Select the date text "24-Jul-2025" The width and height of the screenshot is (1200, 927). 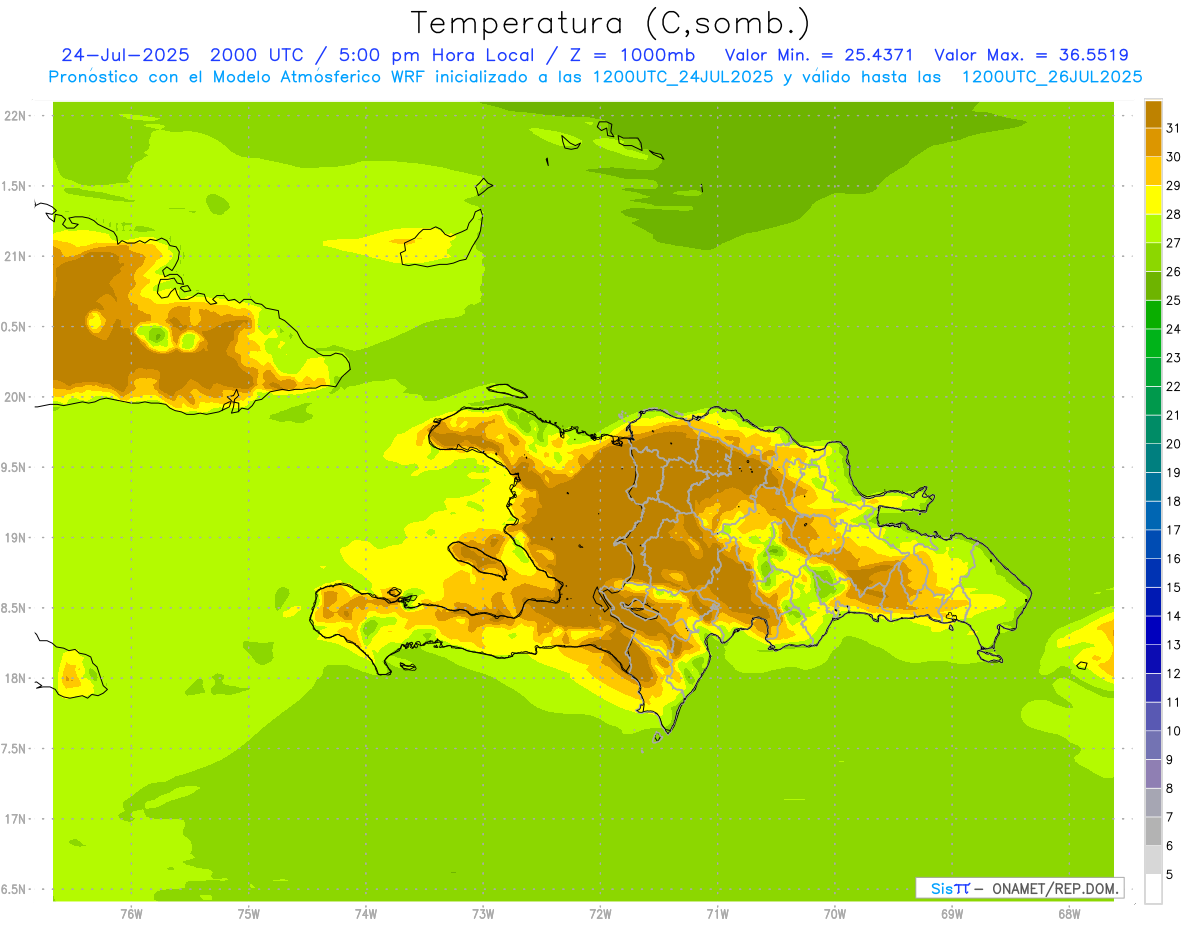tap(125, 55)
